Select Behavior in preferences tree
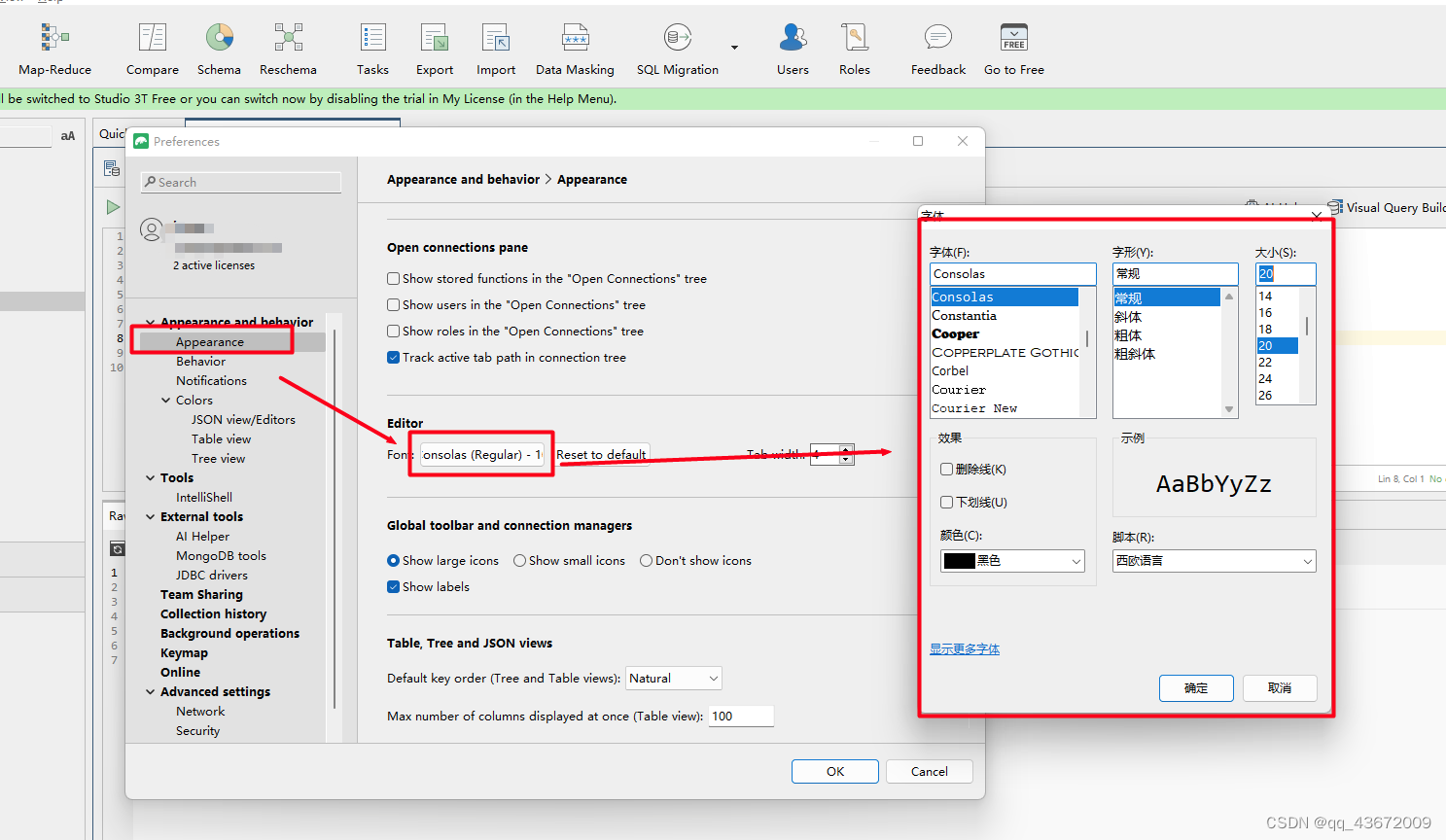1446x840 pixels. 200,362
